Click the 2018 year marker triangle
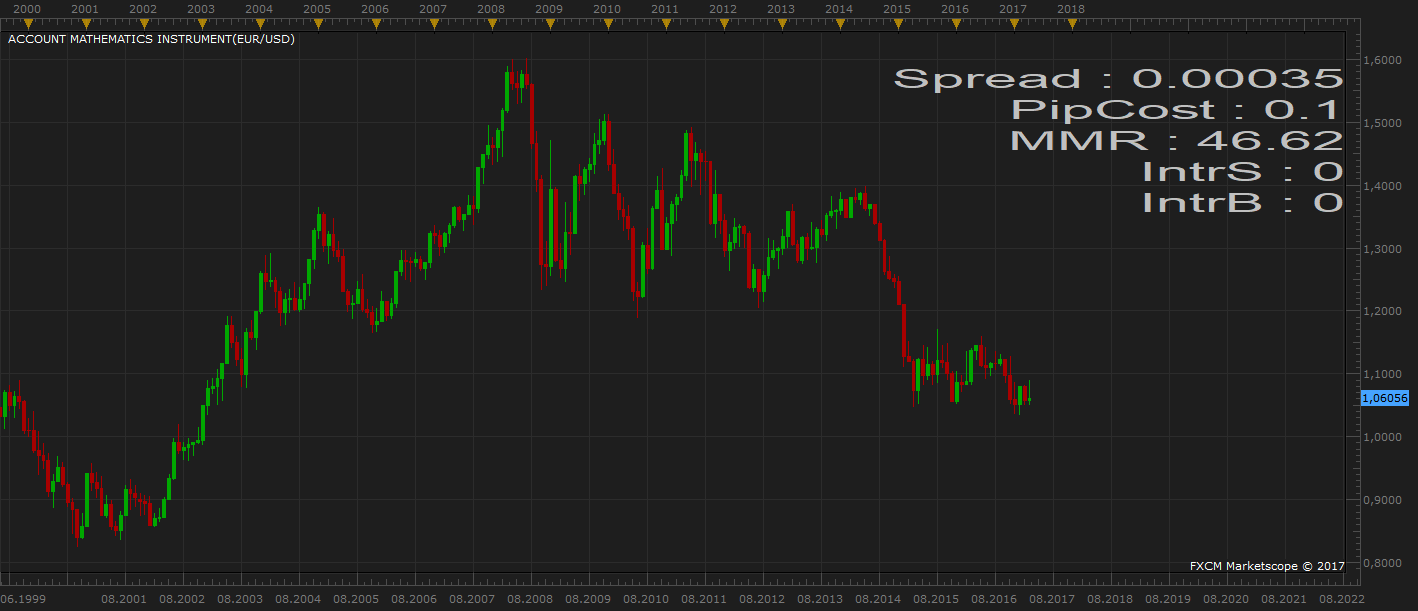The width and height of the screenshot is (1418, 611). click(1071, 24)
